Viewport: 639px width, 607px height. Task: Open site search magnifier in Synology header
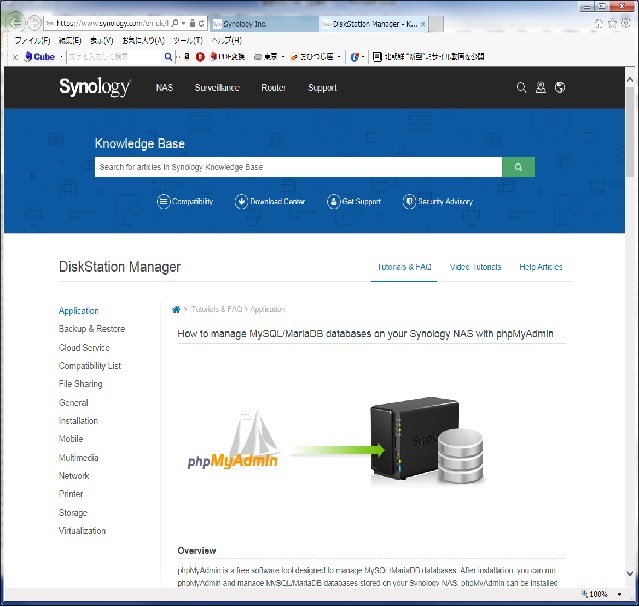[521, 87]
